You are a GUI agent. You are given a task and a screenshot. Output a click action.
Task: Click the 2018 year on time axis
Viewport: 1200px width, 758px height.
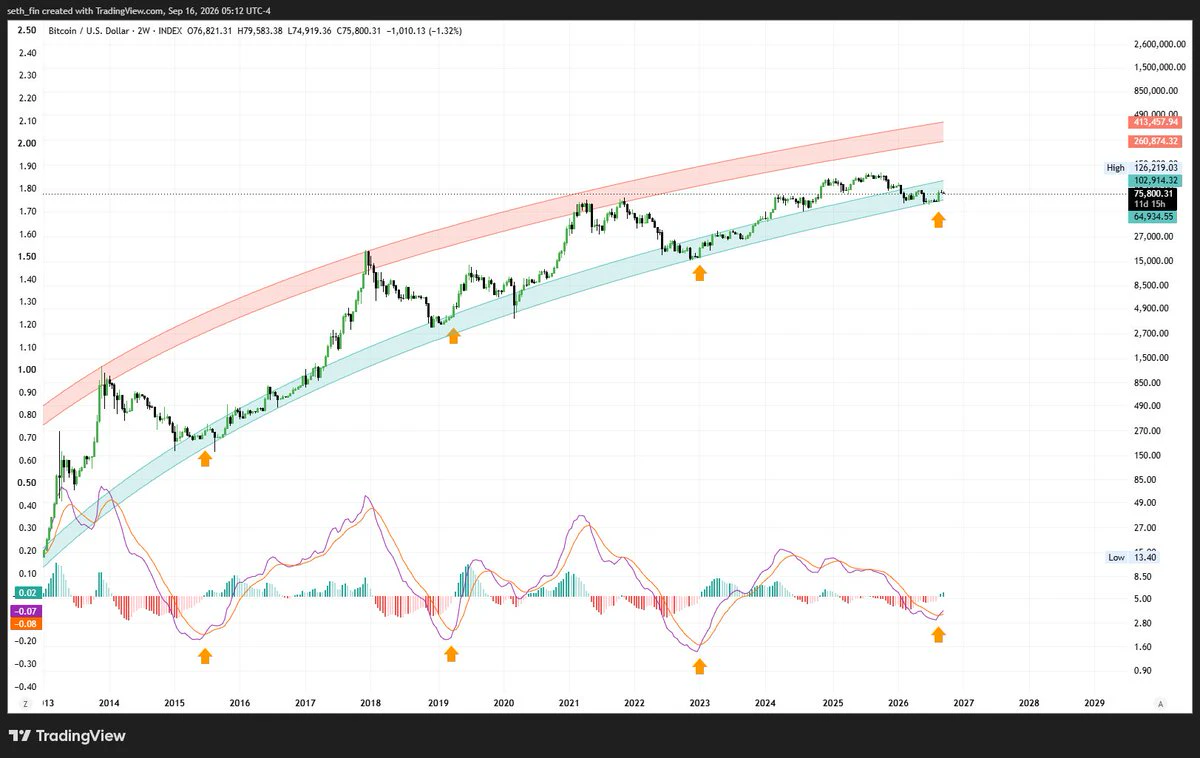pyautogui.click(x=371, y=703)
